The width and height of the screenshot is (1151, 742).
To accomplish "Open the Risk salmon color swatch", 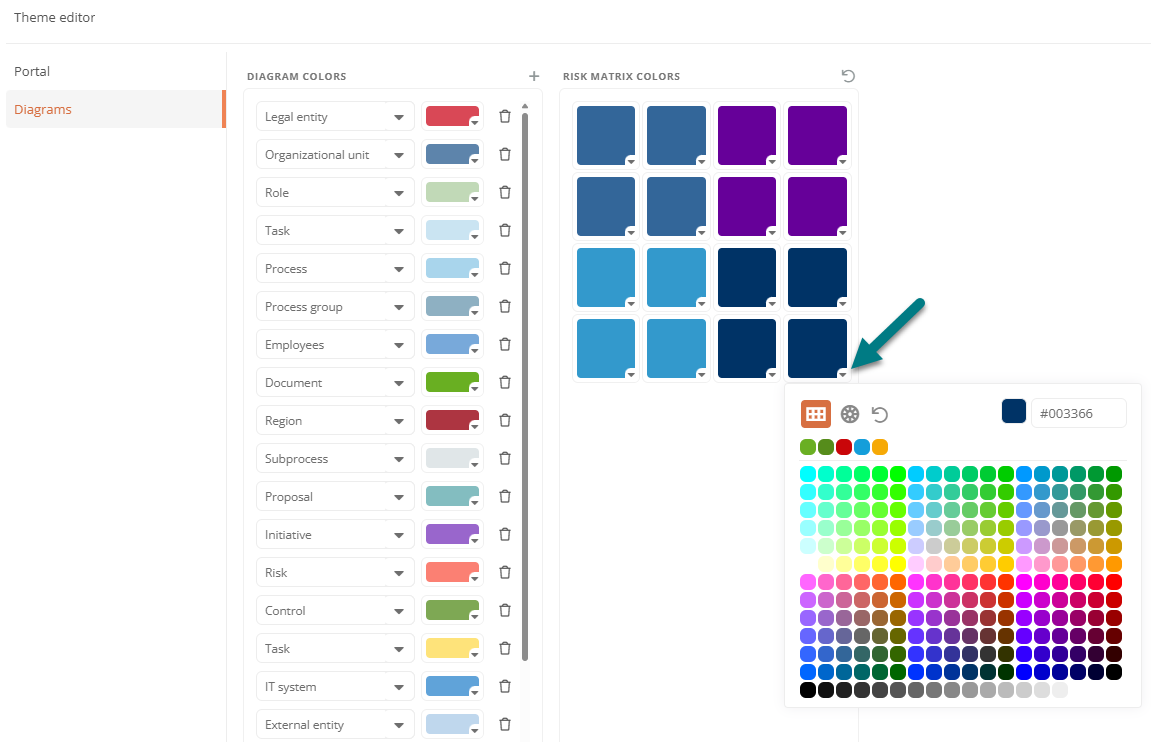I will (x=452, y=572).
